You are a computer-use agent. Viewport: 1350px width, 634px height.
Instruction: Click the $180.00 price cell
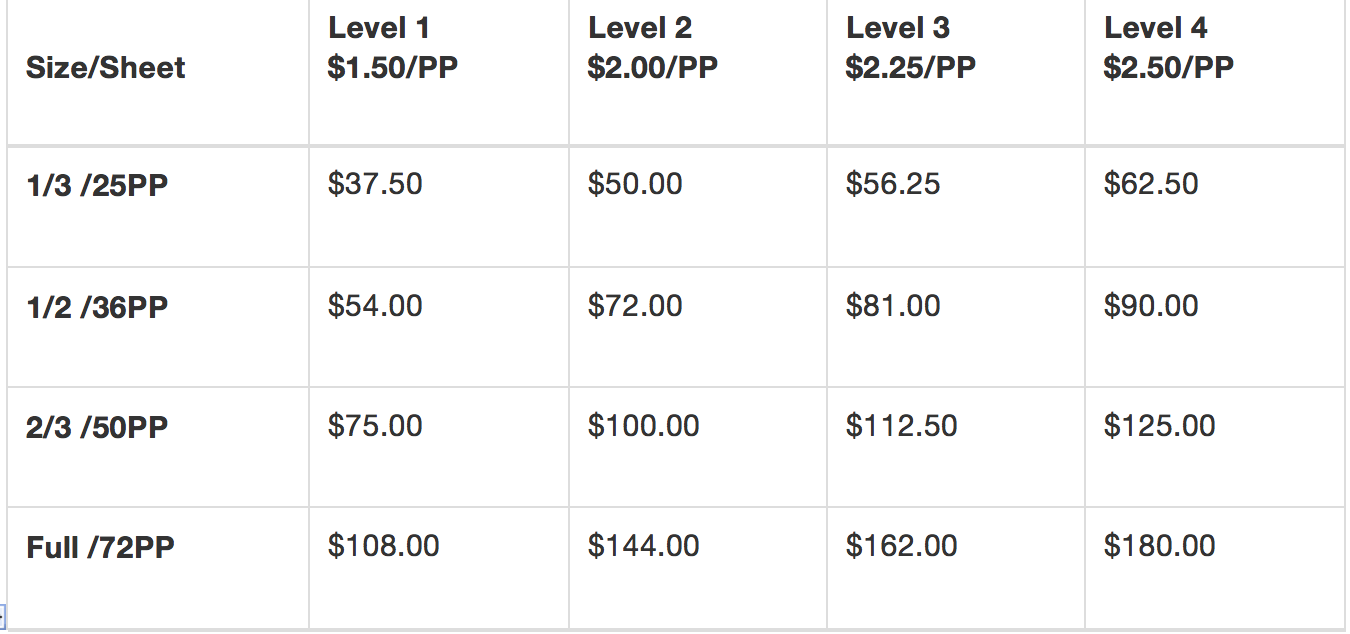pos(1159,546)
